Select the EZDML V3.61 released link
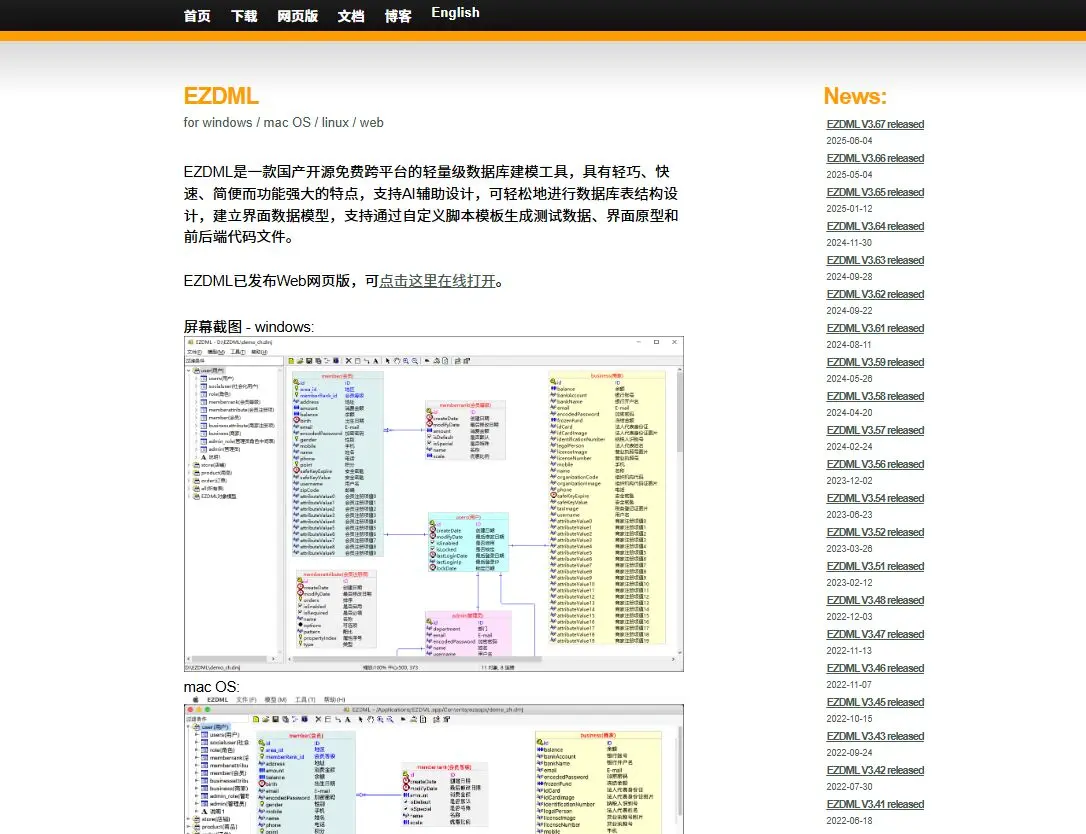The image size is (1086, 834). pos(875,329)
